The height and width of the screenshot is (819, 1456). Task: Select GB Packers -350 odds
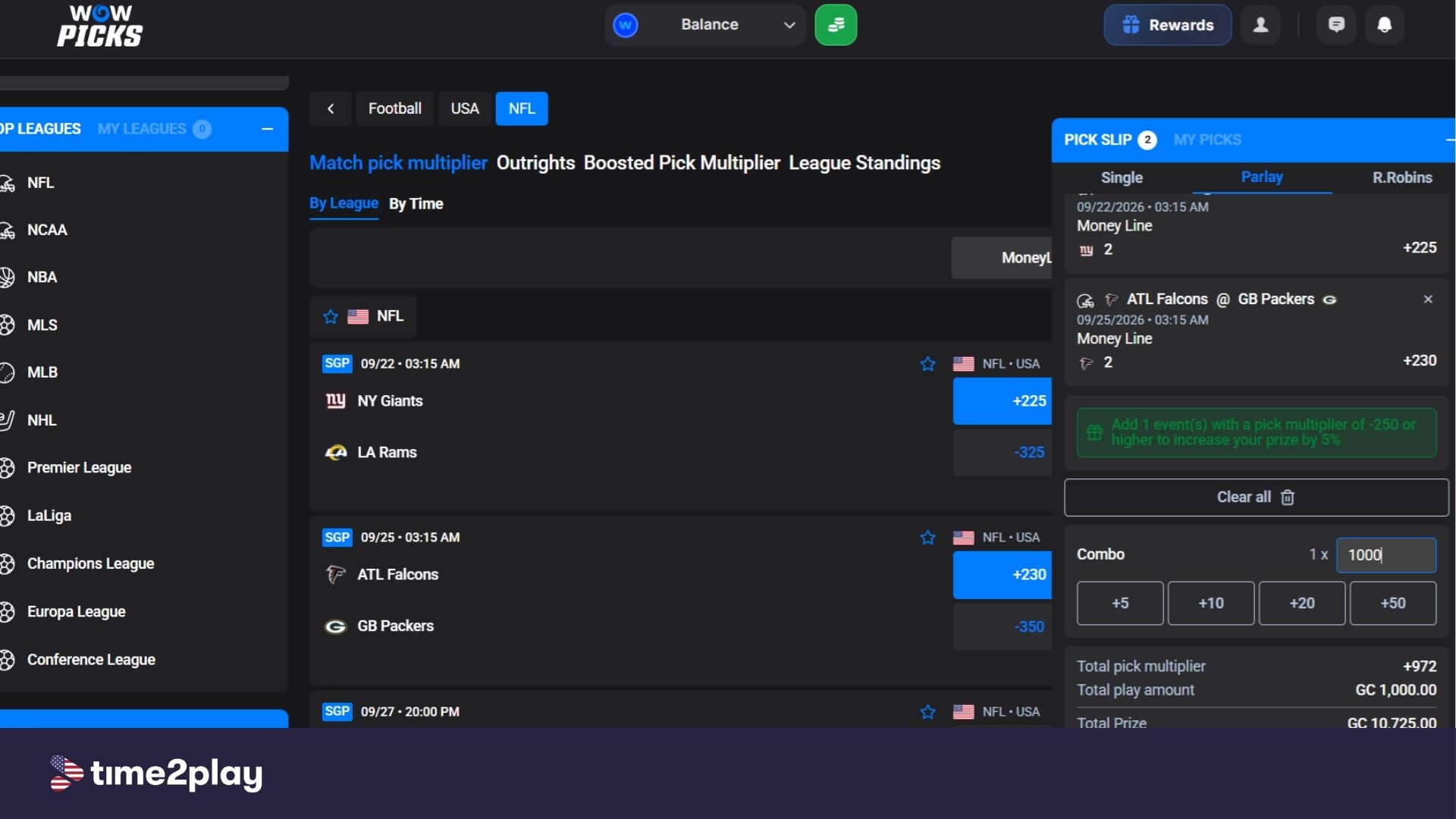coord(1003,626)
